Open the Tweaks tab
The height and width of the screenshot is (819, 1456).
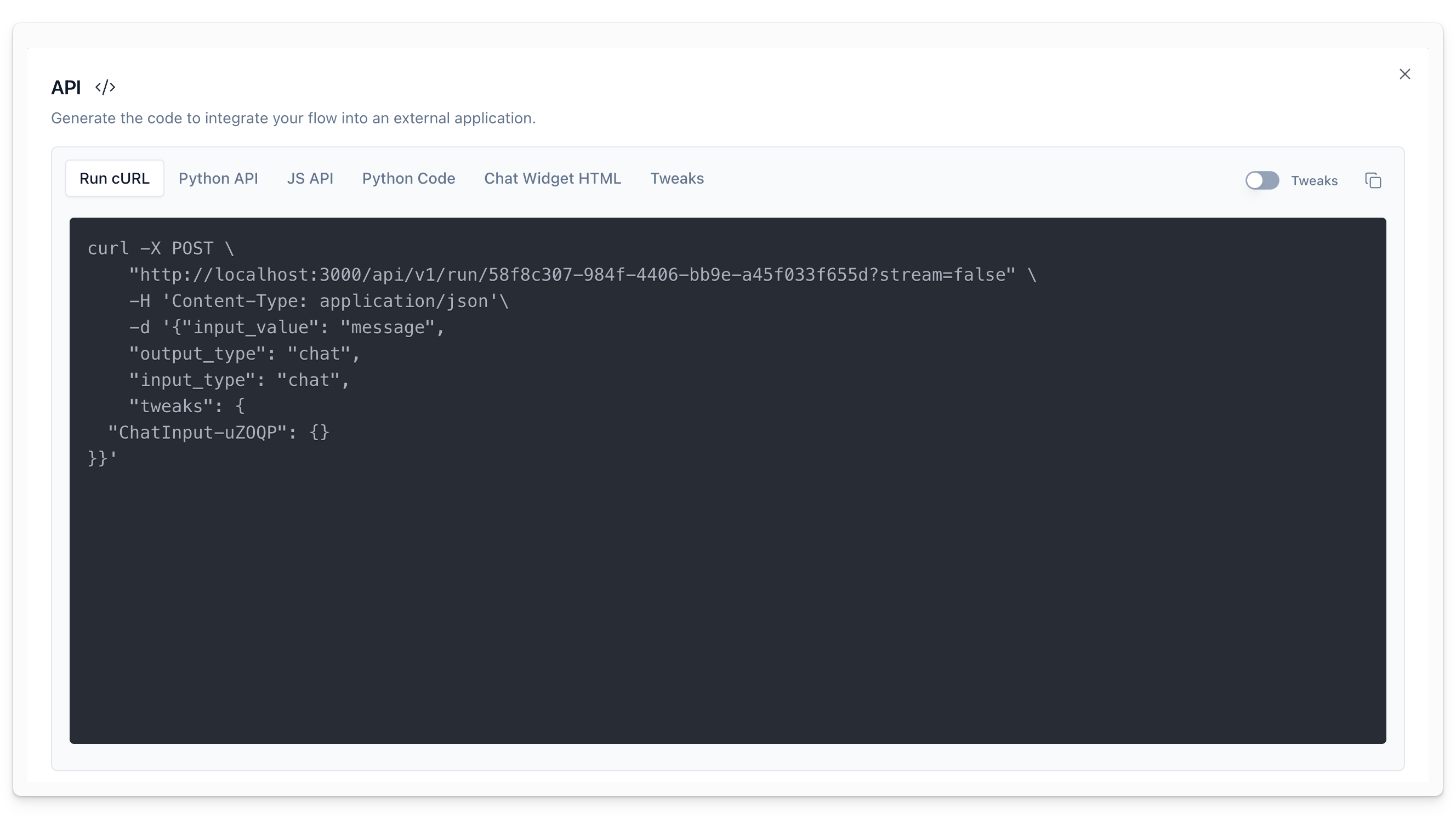676,179
